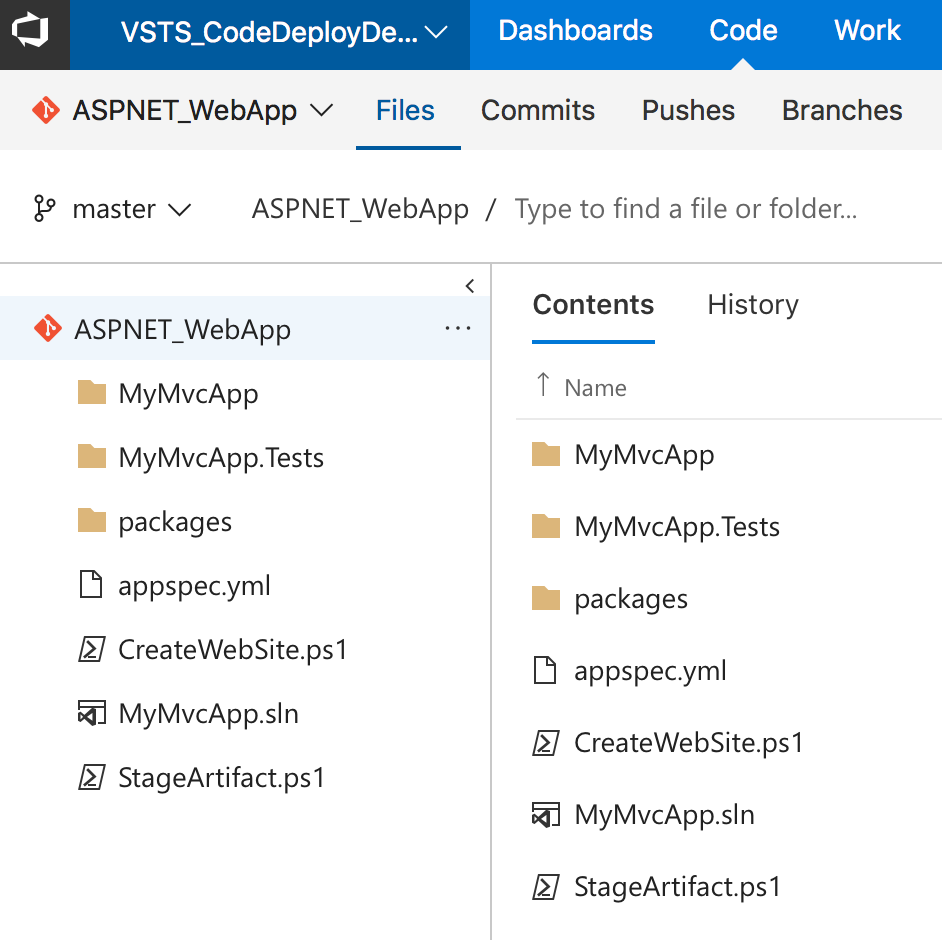This screenshot has height=940, width=942.
Task: Open the Work hub
Action: pyautogui.click(x=867, y=31)
